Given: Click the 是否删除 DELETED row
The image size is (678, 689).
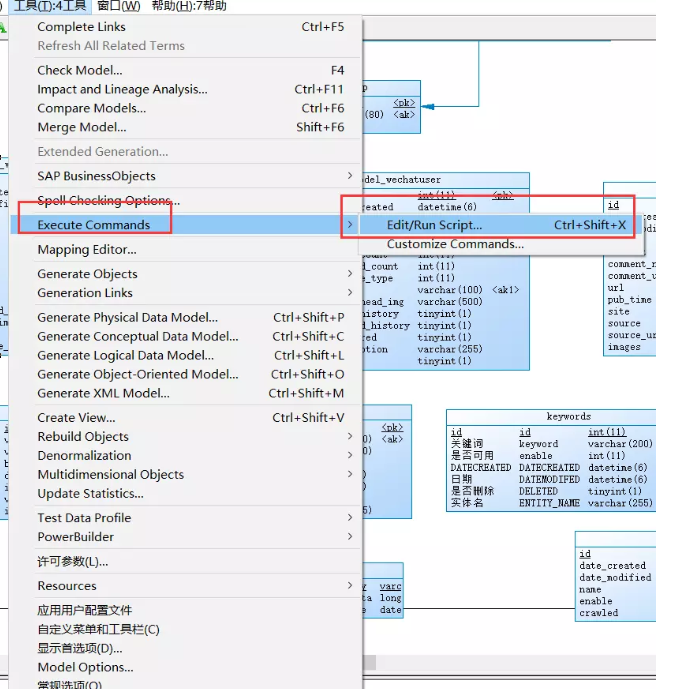Looking at the screenshot, I should [546, 491].
